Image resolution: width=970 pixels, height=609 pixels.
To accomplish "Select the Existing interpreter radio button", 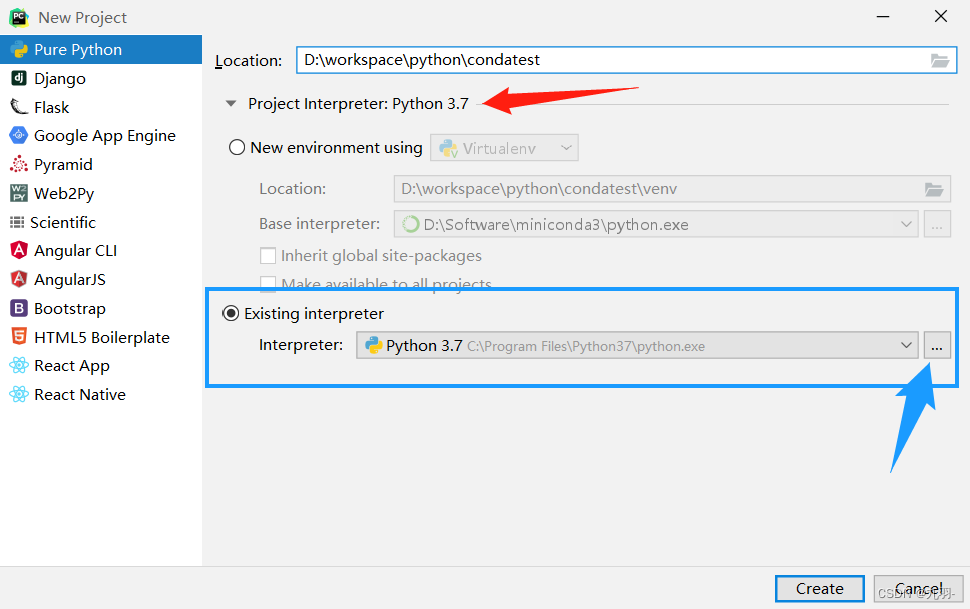I will click(x=231, y=314).
